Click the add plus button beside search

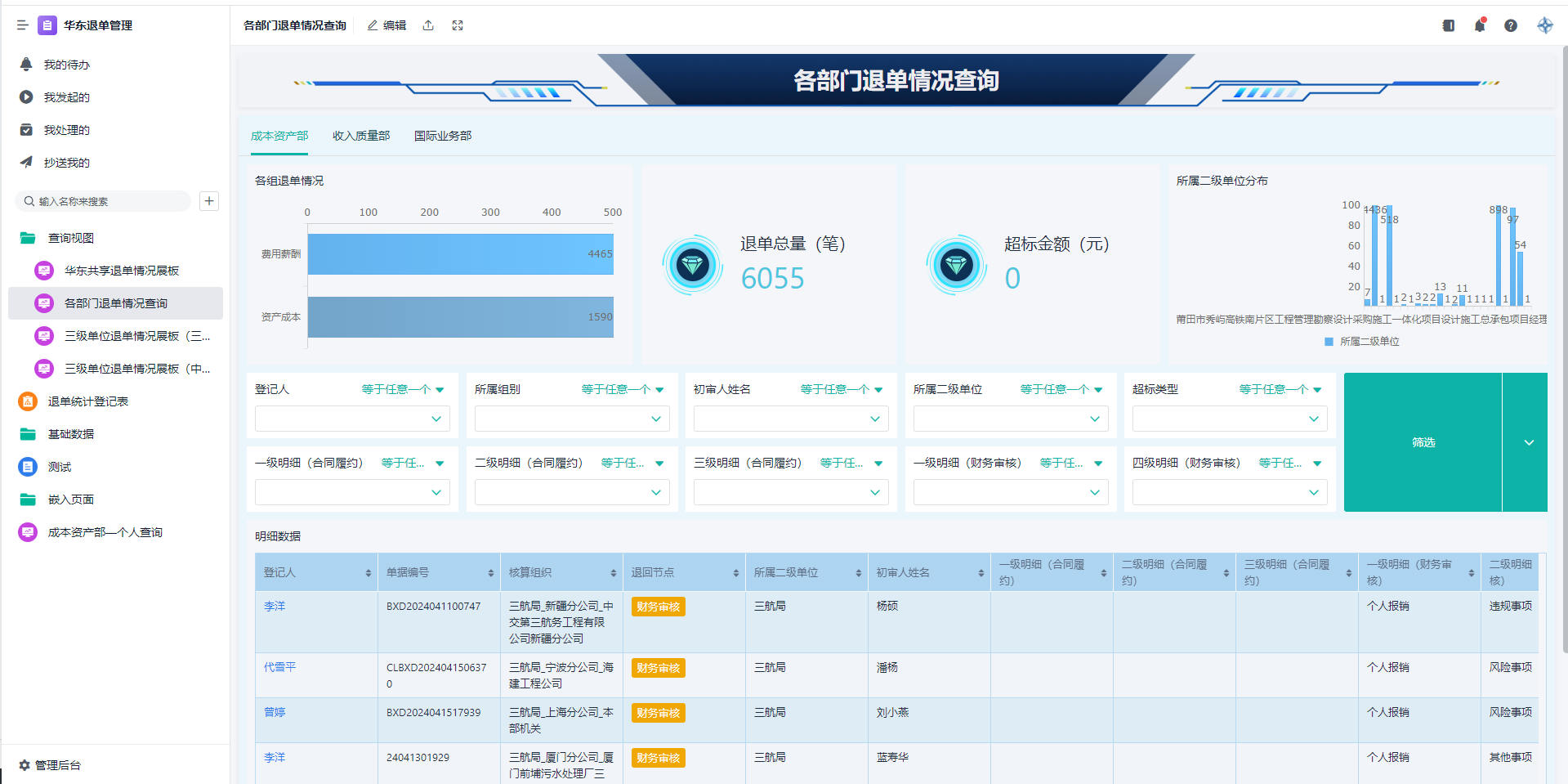[209, 201]
